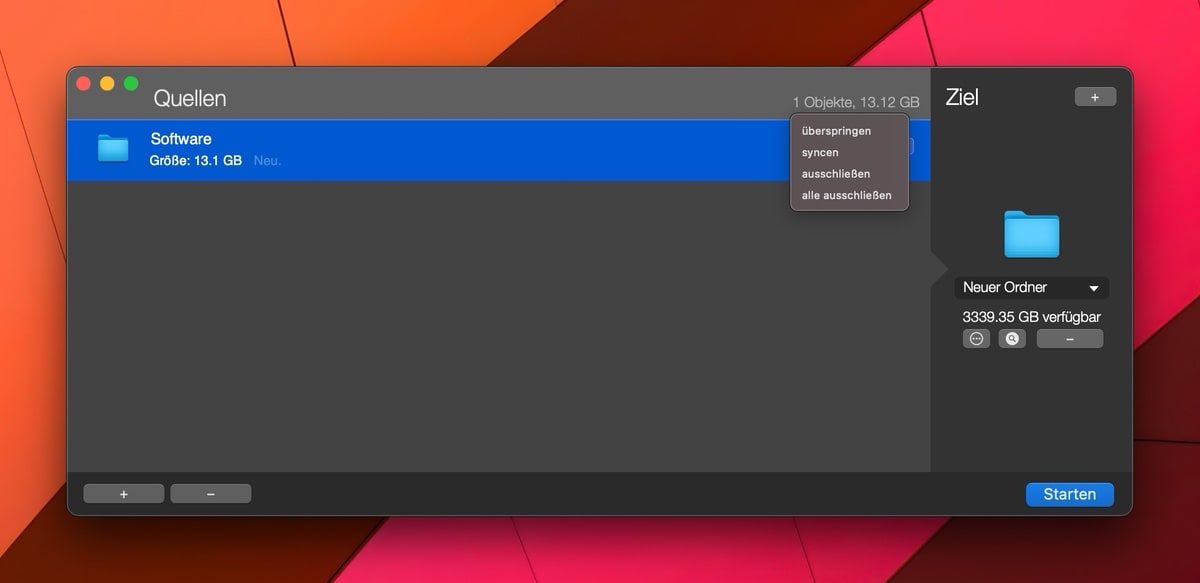Add a source with bottom-left plus button

tap(124, 494)
